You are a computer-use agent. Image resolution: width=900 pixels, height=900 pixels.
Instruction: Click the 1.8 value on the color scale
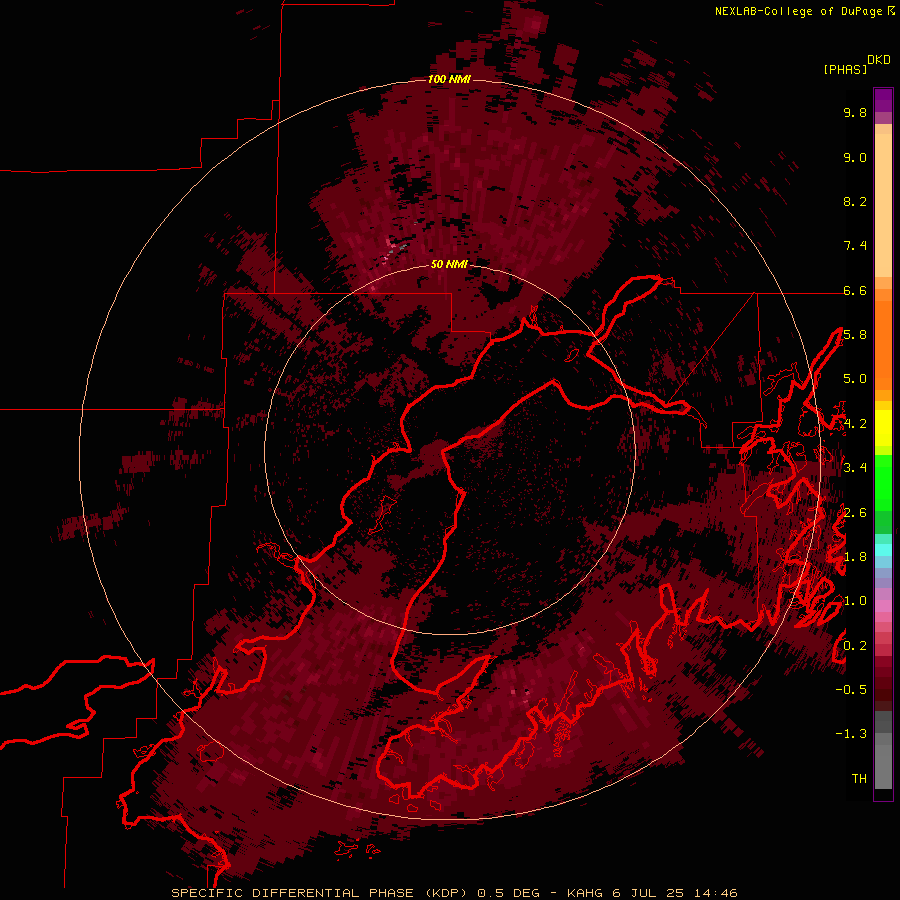tap(855, 557)
